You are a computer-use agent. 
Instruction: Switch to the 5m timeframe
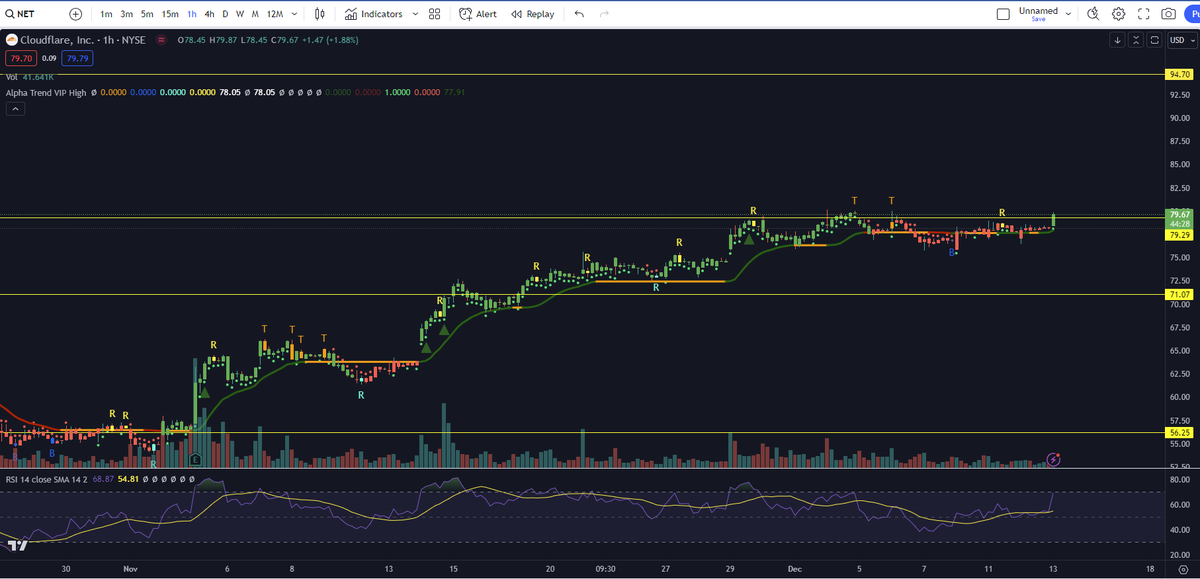tap(147, 14)
